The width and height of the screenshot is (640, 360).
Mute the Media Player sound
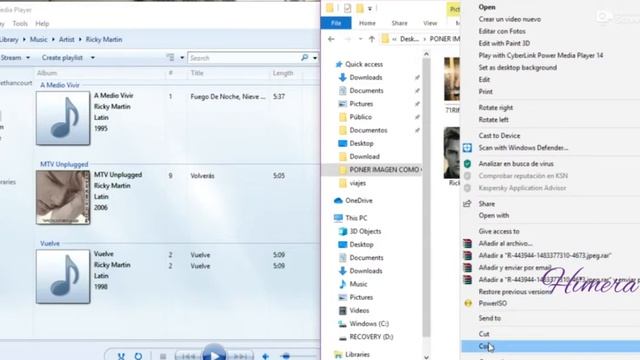pos(266,356)
